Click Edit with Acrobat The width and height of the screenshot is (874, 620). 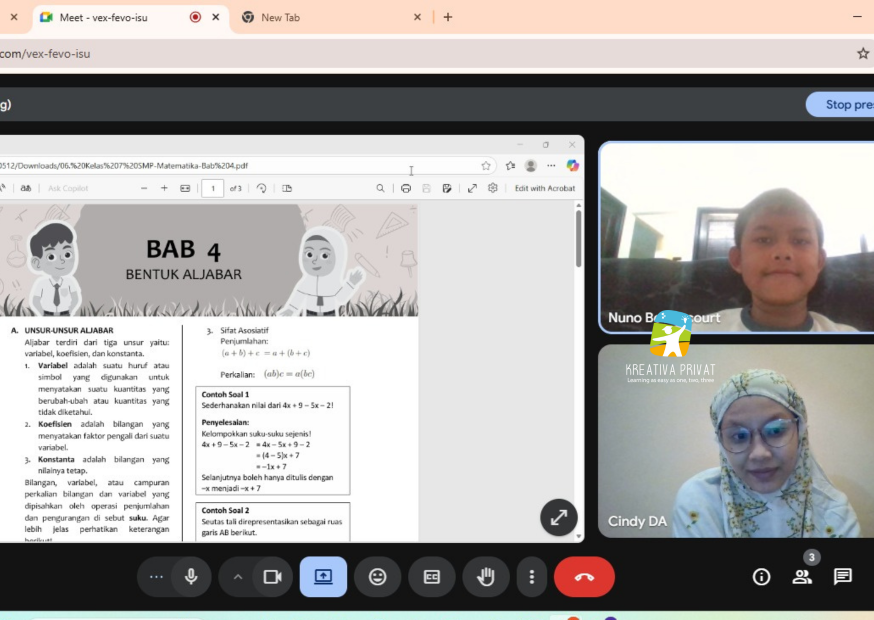(545, 188)
